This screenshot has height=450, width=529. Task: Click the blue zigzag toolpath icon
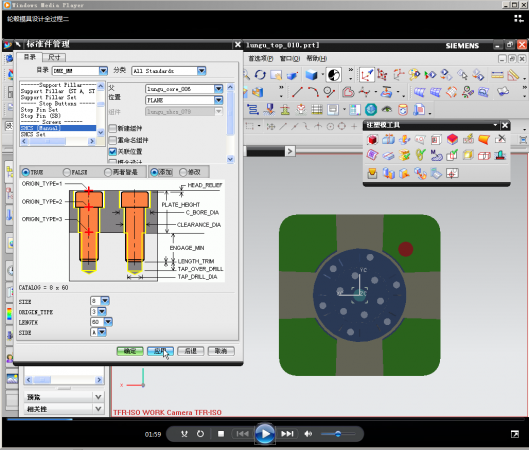click(x=253, y=109)
